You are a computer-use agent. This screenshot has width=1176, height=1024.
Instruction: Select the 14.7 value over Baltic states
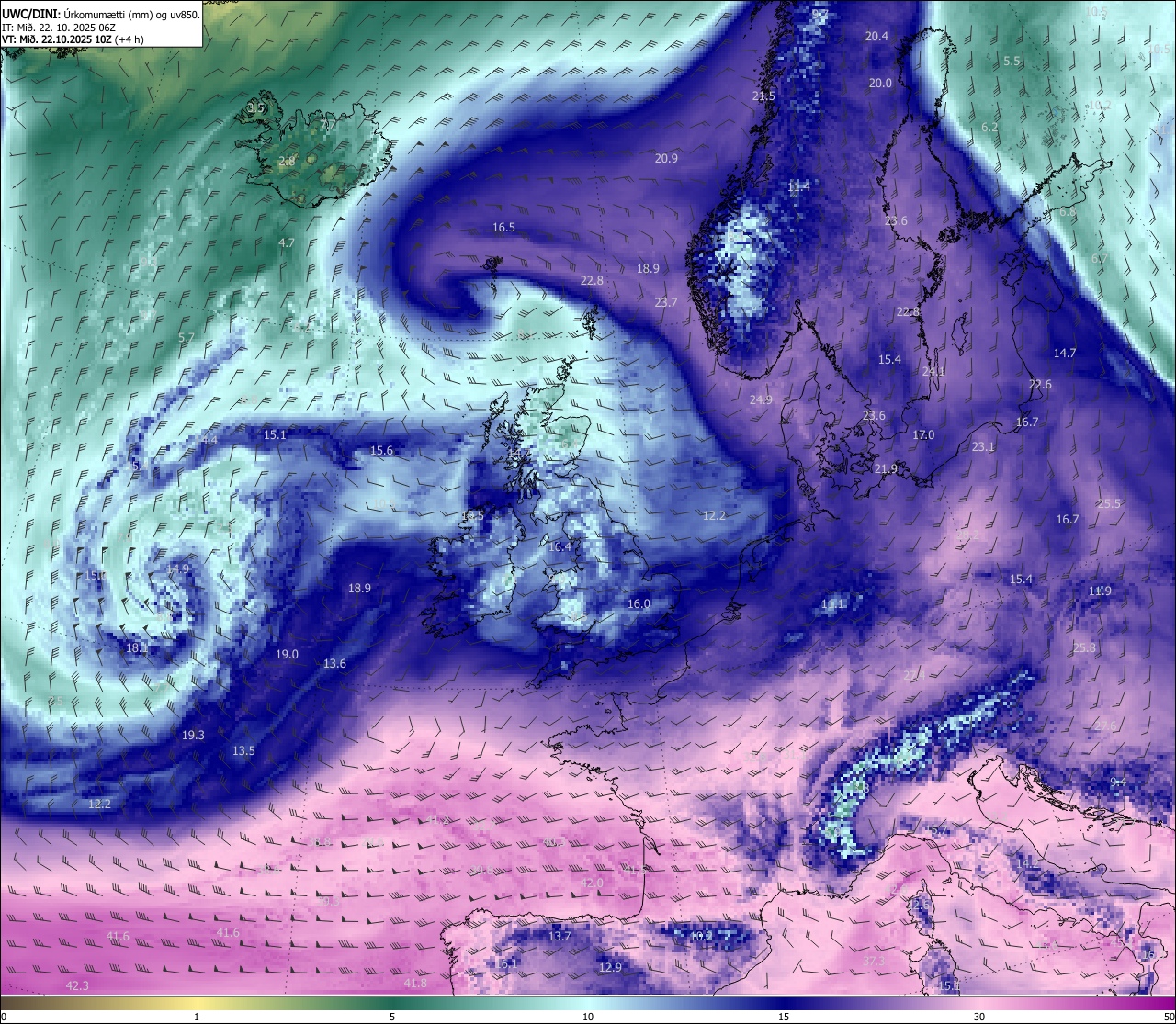[1065, 354]
